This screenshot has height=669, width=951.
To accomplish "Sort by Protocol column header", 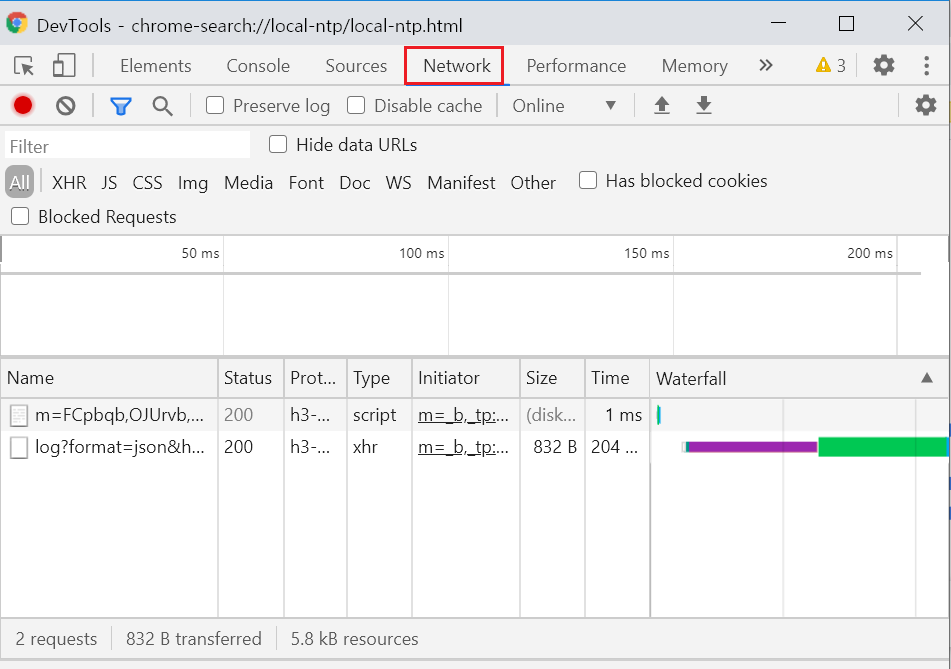I will [x=315, y=378].
